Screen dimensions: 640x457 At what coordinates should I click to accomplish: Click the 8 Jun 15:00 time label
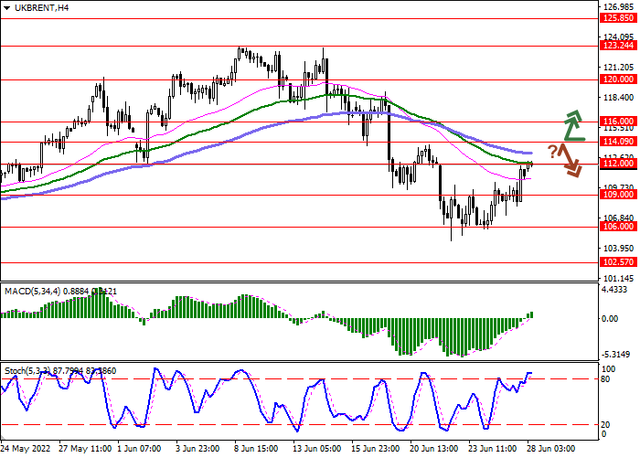pyautogui.click(x=256, y=449)
